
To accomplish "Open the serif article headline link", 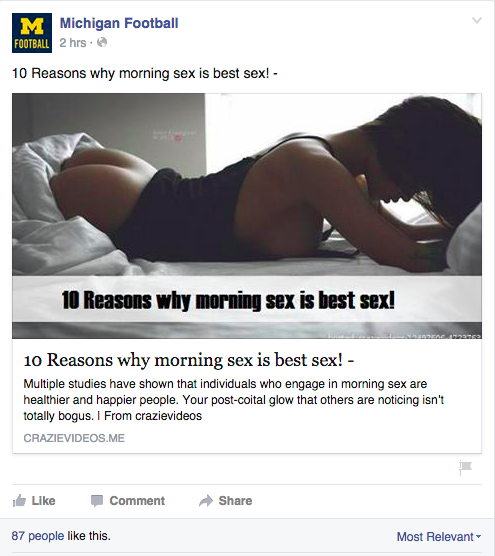I will click(189, 360).
